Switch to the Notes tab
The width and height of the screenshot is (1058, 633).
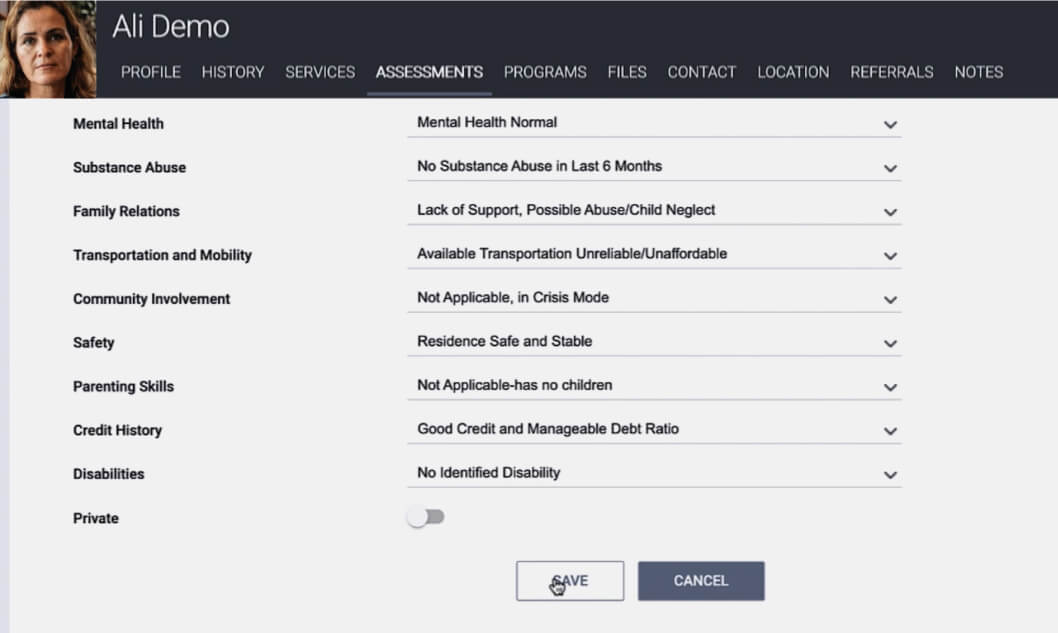(978, 72)
